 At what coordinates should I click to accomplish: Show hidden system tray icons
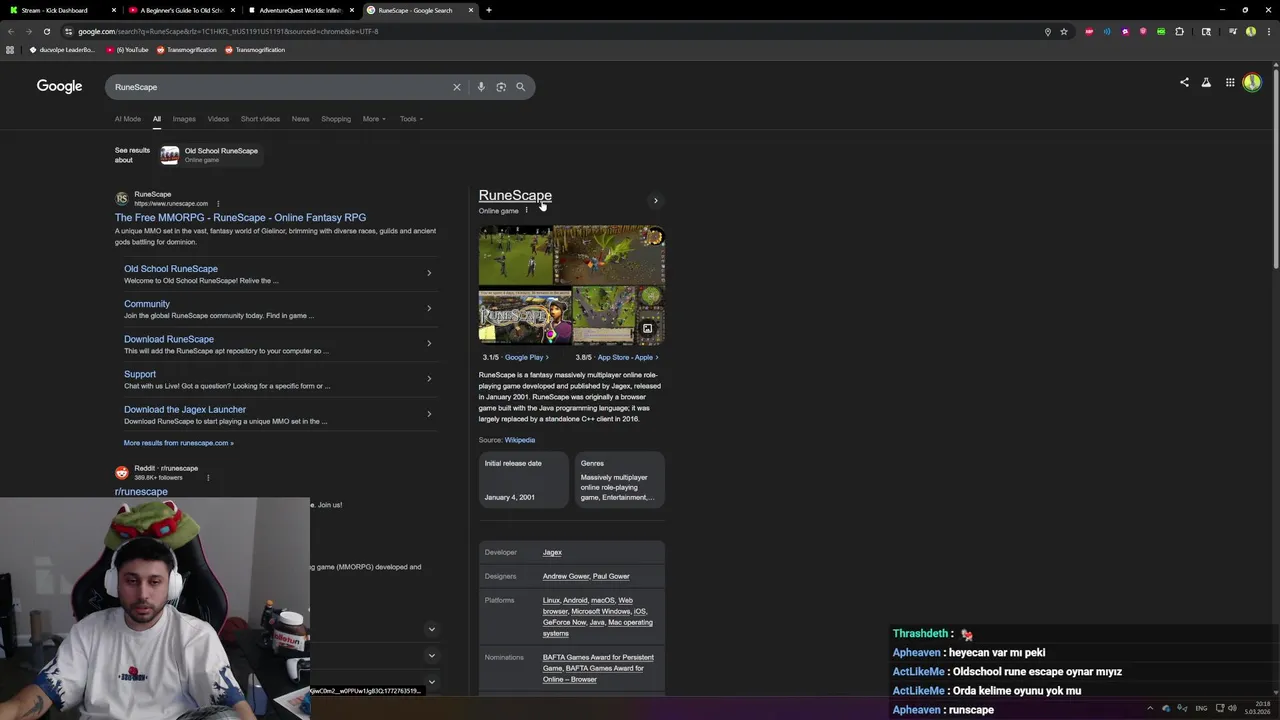(x=1150, y=708)
